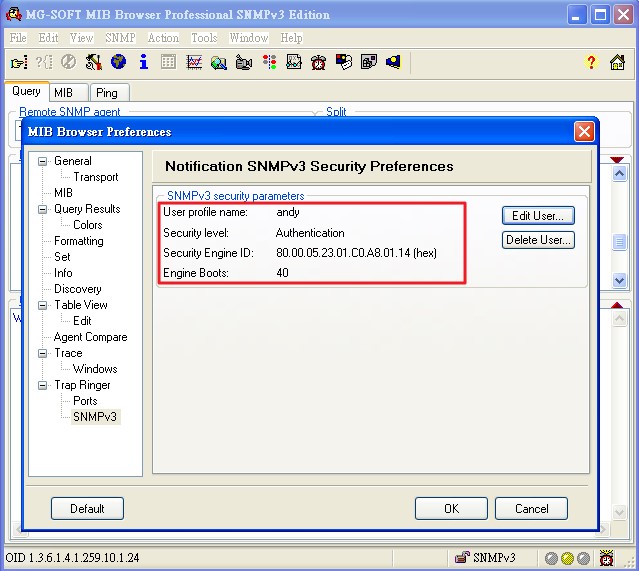This screenshot has width=639, height=571.
Task: Collapse the Query Results tree node
Action: [x=42, y=209]
